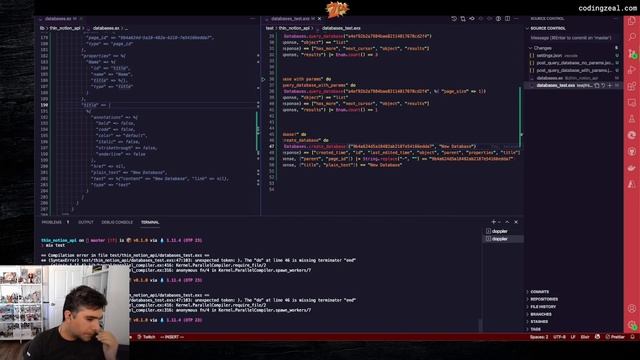Image resolution: width=640 pixels, height=360 pixels.
Task: Switch to the OUTPUT panel tab
Action: (86, 222)
